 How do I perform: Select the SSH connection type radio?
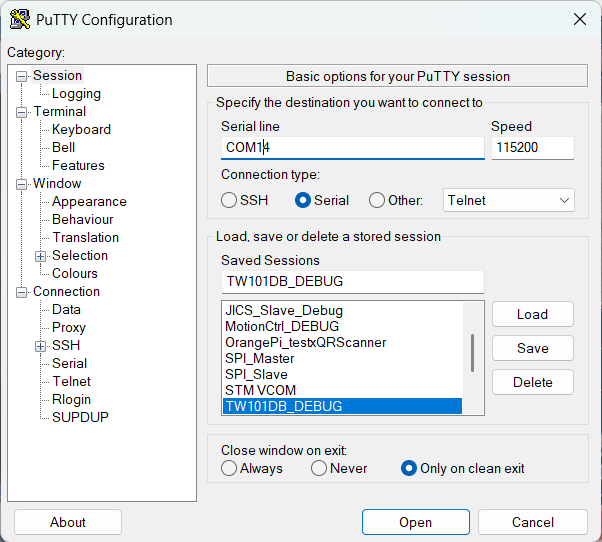pyautogui.click(x=229, y=200)
